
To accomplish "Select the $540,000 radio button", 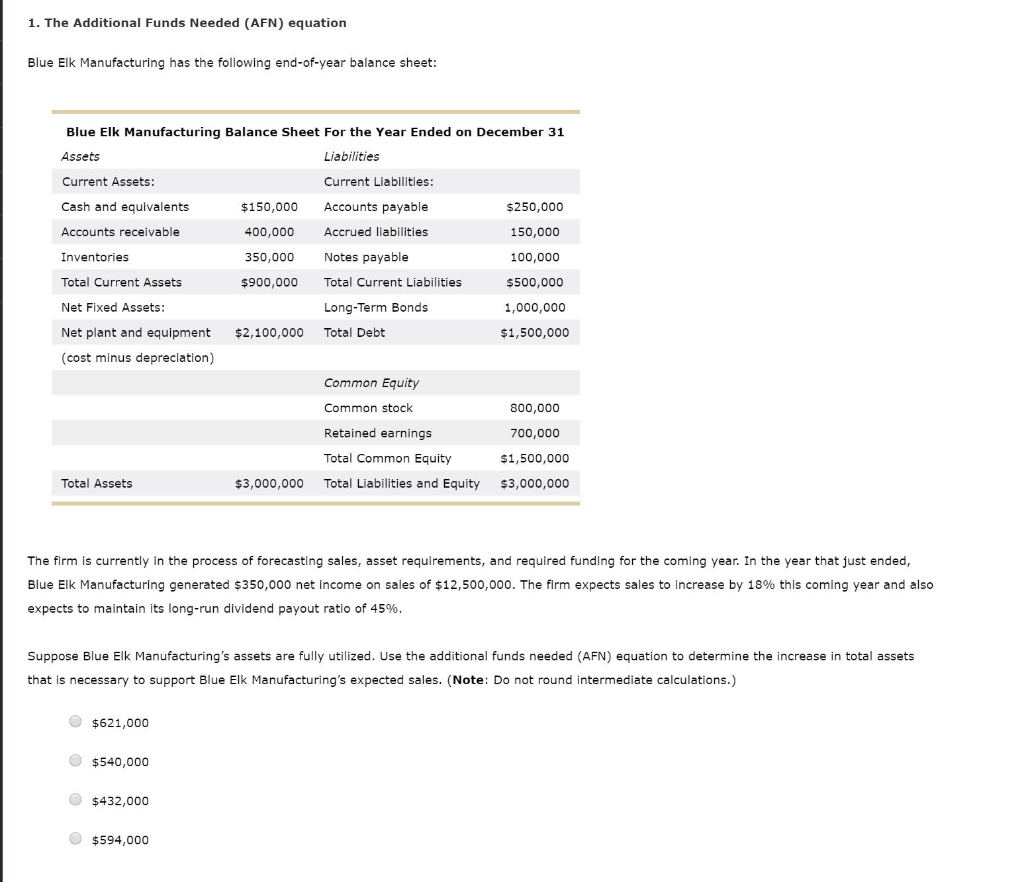I will (75, 761).
